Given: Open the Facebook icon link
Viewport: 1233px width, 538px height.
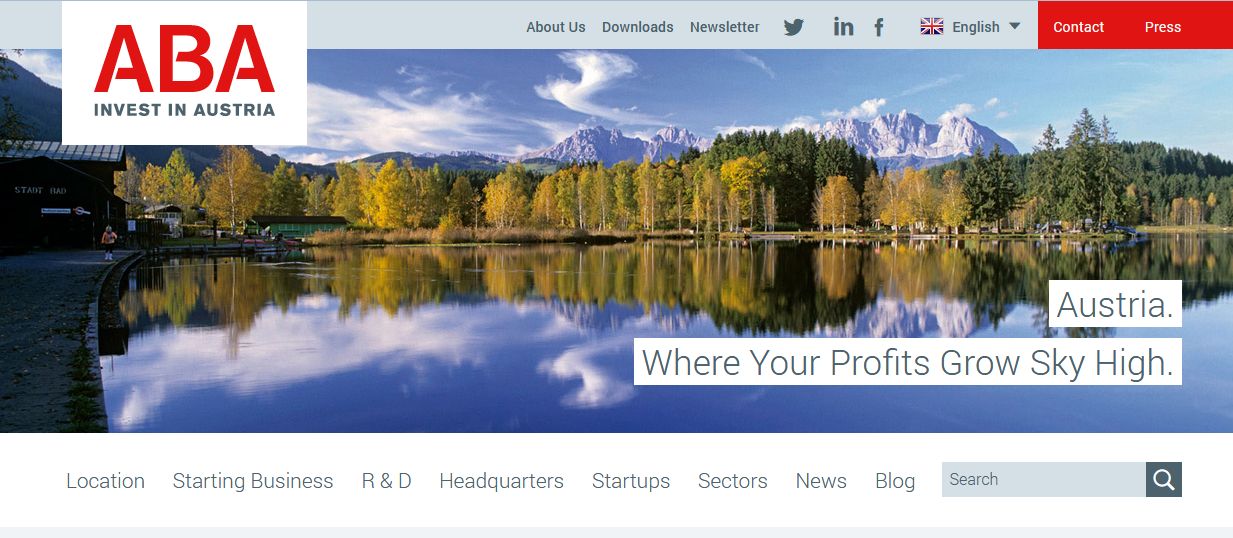Looking at the screenshot, I should (879, 27).
